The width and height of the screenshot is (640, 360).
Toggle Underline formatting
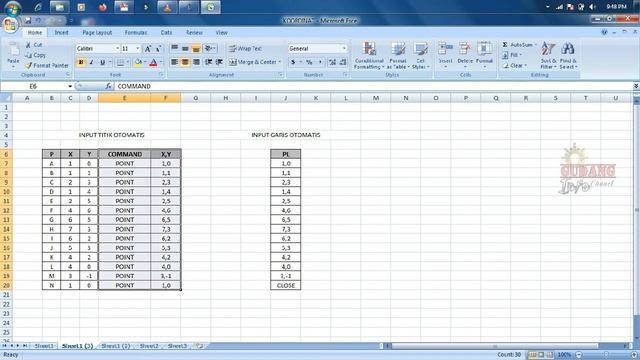(x=102, y=62)
